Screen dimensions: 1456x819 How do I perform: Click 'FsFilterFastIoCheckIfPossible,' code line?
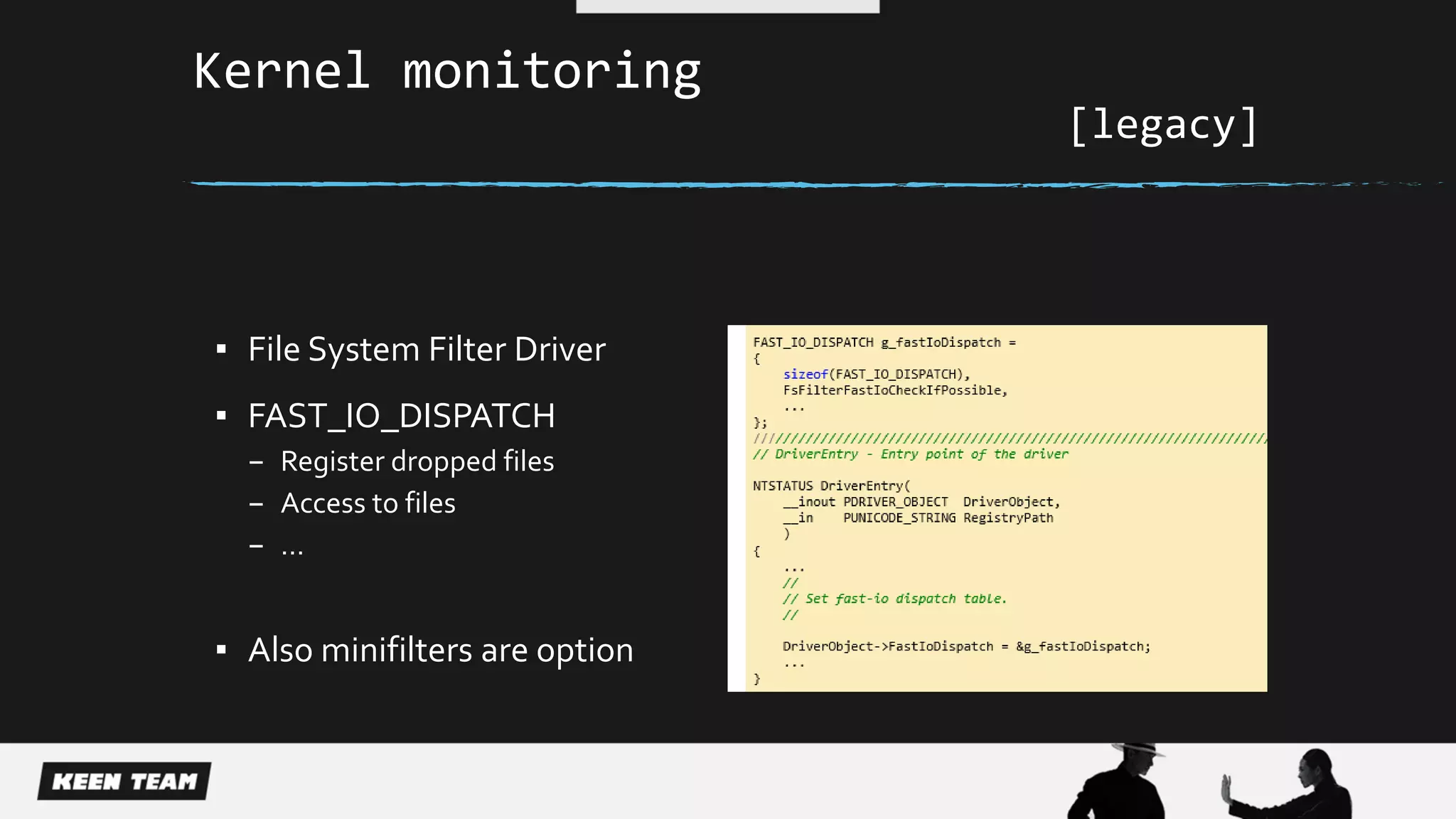(895, 390)
